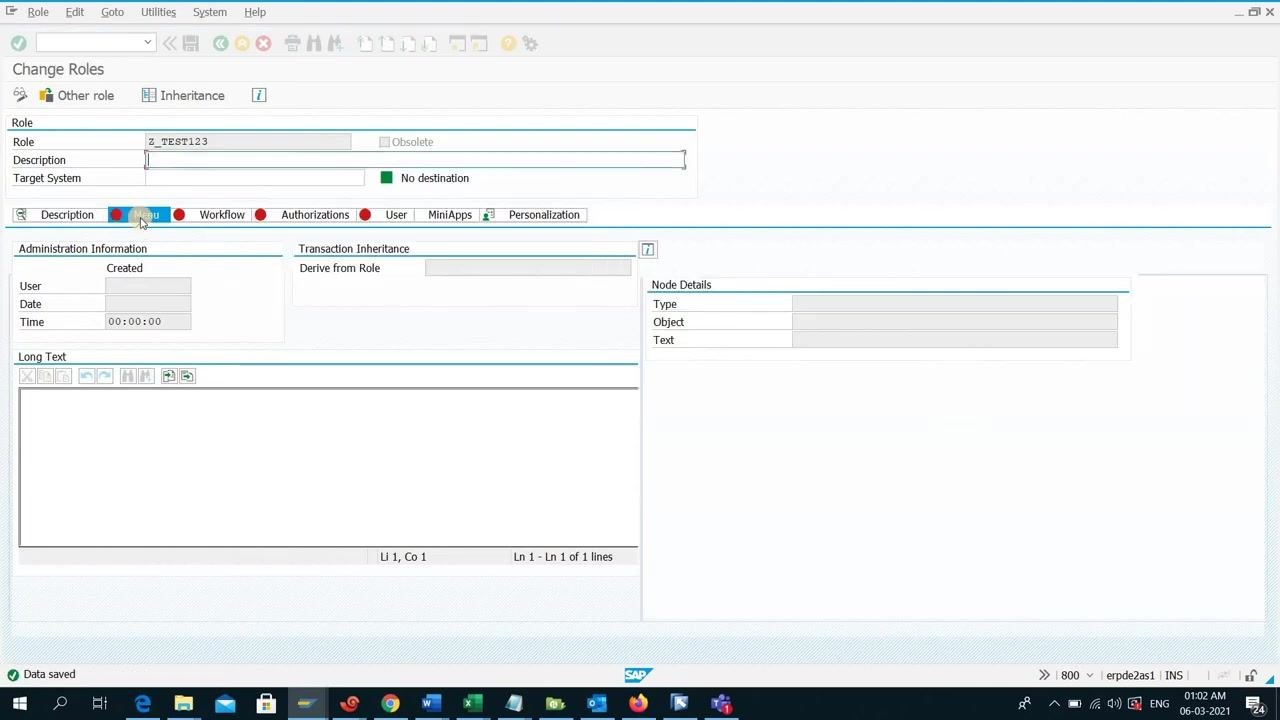Click the Load local file icon in Long Text toolbar
This screenshot has width=1280, height=720.
[169, 376]
